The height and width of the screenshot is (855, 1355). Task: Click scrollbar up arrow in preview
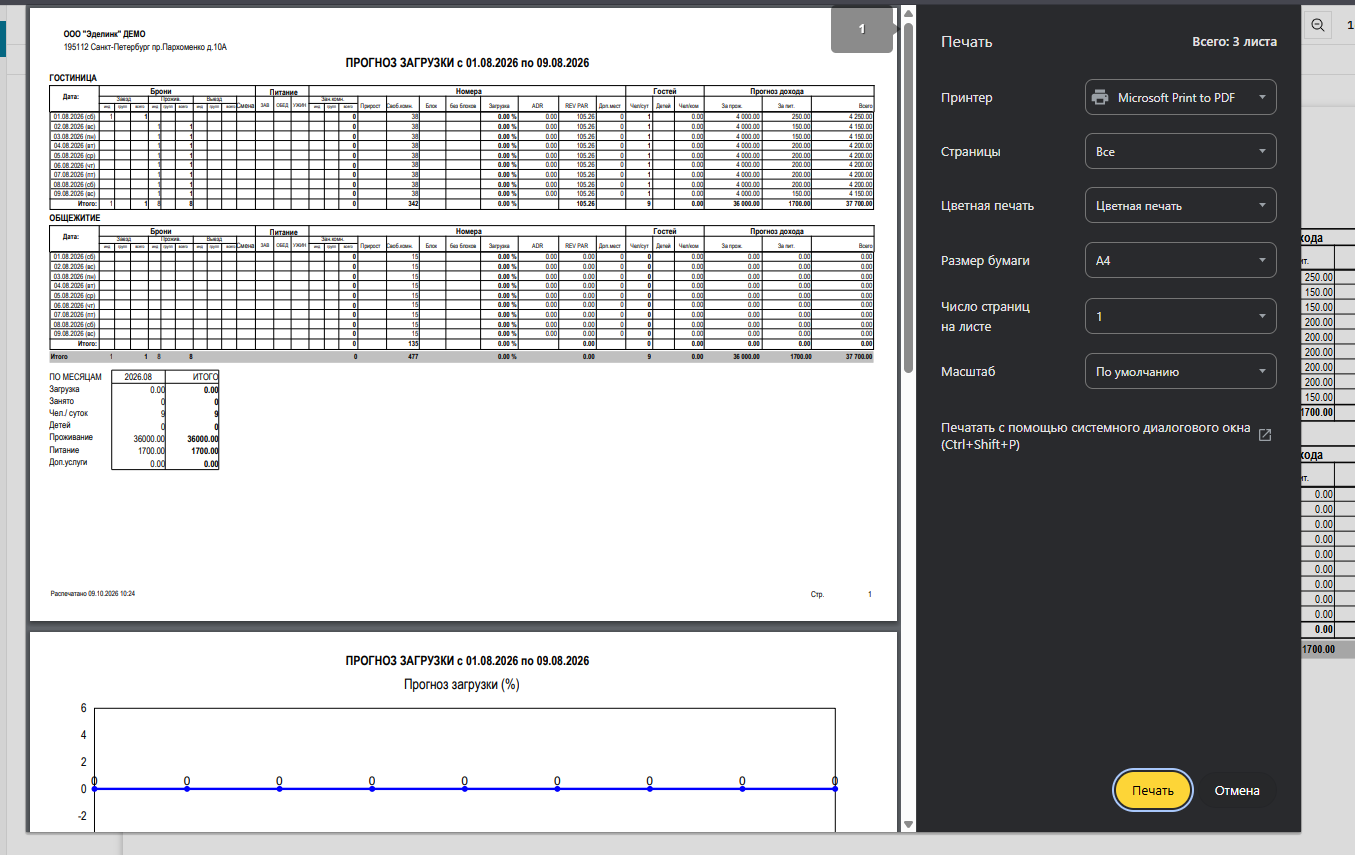908,12
